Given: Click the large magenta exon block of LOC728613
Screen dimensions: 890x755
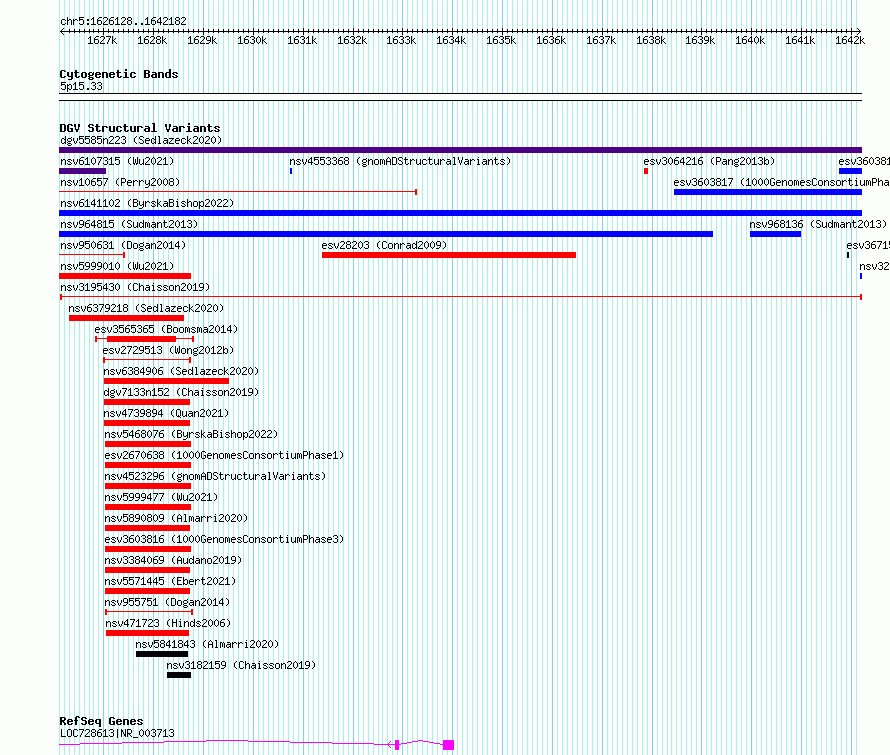Looking at the screenshot, I should point(448,745).
